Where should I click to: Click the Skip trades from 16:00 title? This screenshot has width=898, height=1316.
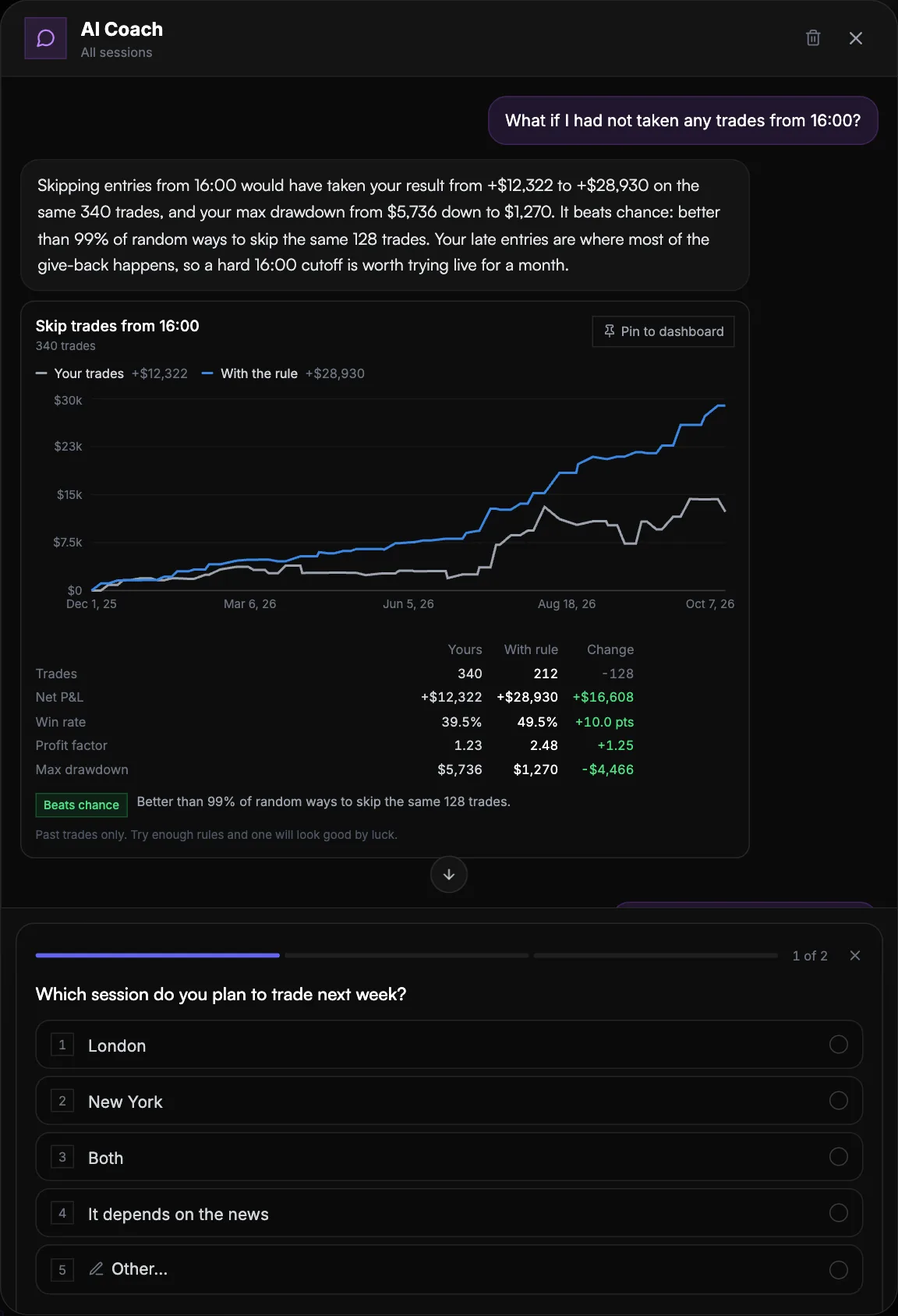point(118,326)
